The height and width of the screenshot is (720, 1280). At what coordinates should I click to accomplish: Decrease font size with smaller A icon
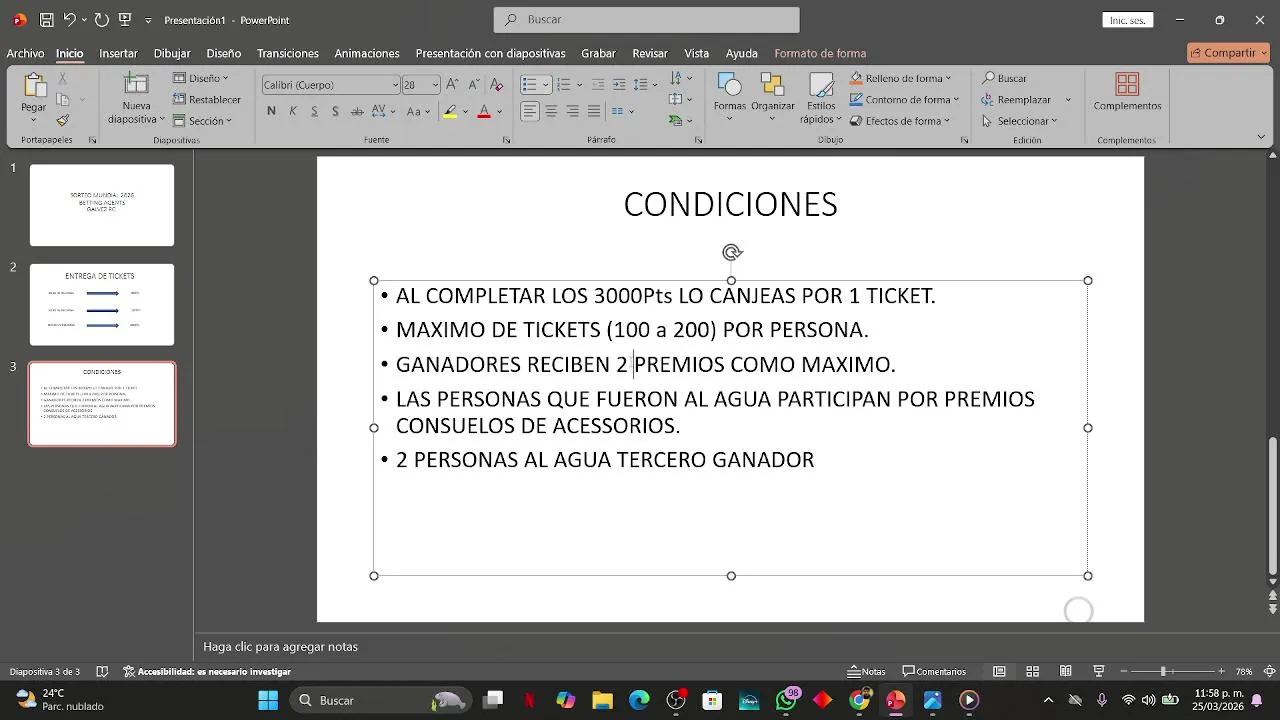(x=472, y=85)
